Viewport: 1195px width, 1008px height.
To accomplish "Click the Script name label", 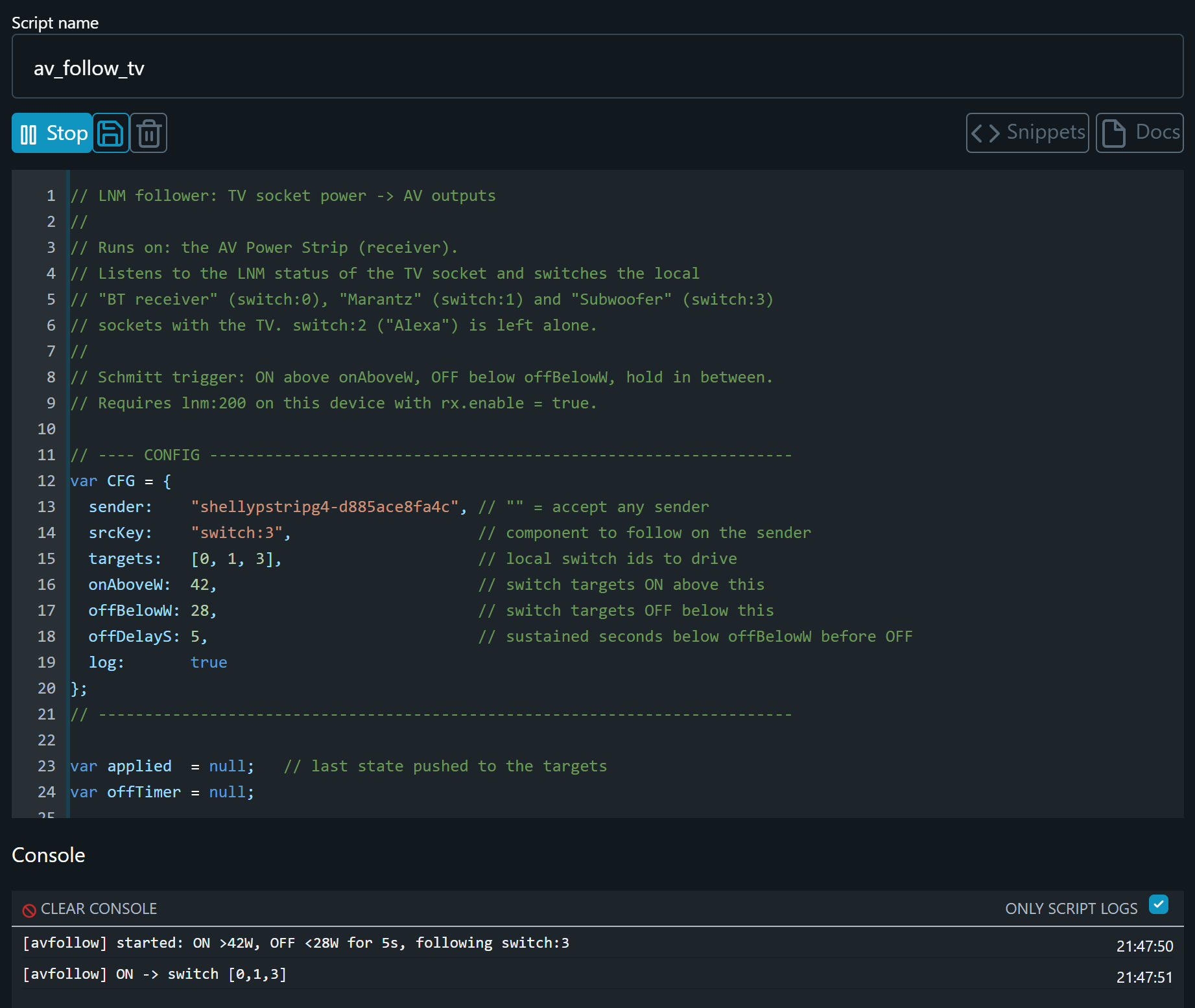I will point(55,23).
